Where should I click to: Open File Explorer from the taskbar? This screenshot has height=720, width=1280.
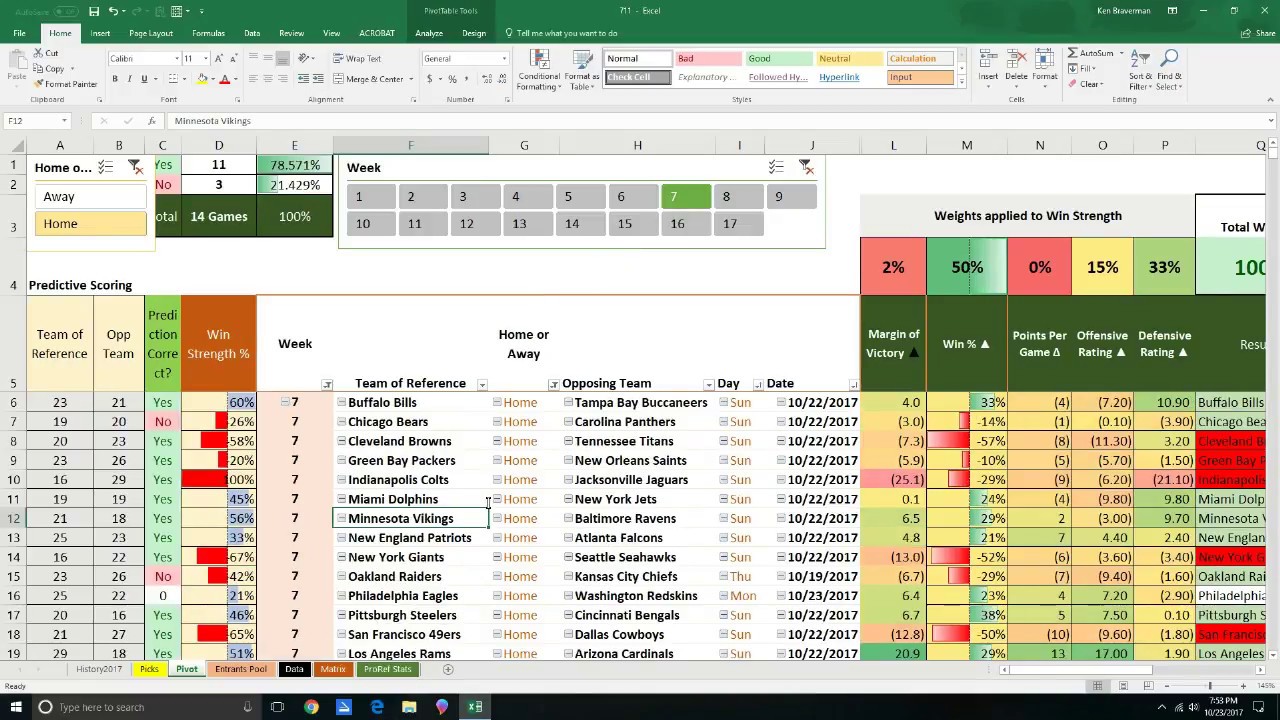point(409,707)
